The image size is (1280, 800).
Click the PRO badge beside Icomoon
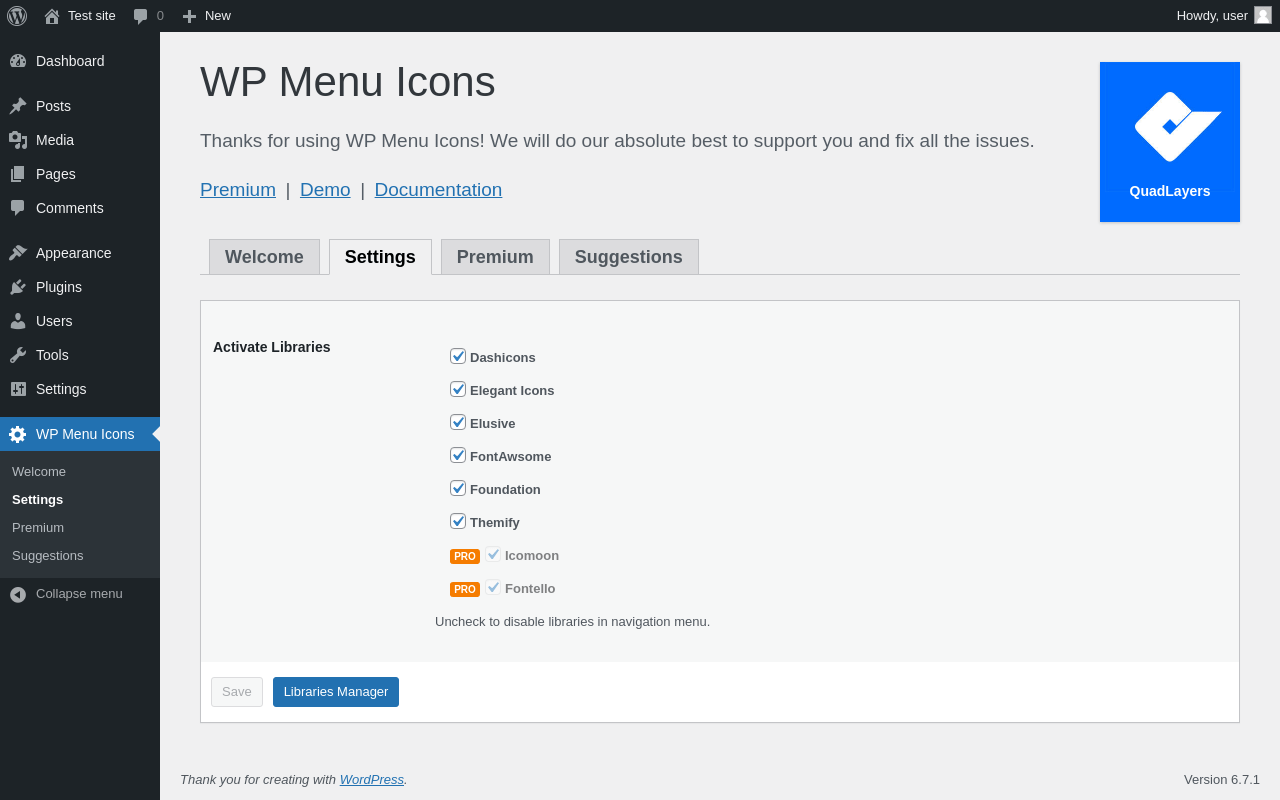pyautogui.click(x=465, y=556)
